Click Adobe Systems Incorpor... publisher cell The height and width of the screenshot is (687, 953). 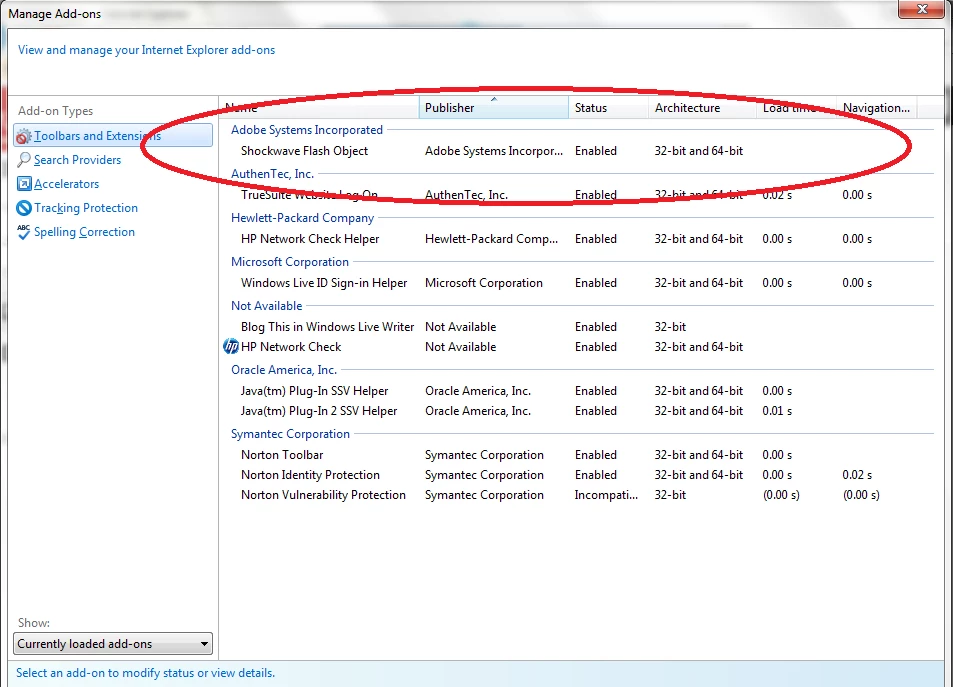point(494,151)
